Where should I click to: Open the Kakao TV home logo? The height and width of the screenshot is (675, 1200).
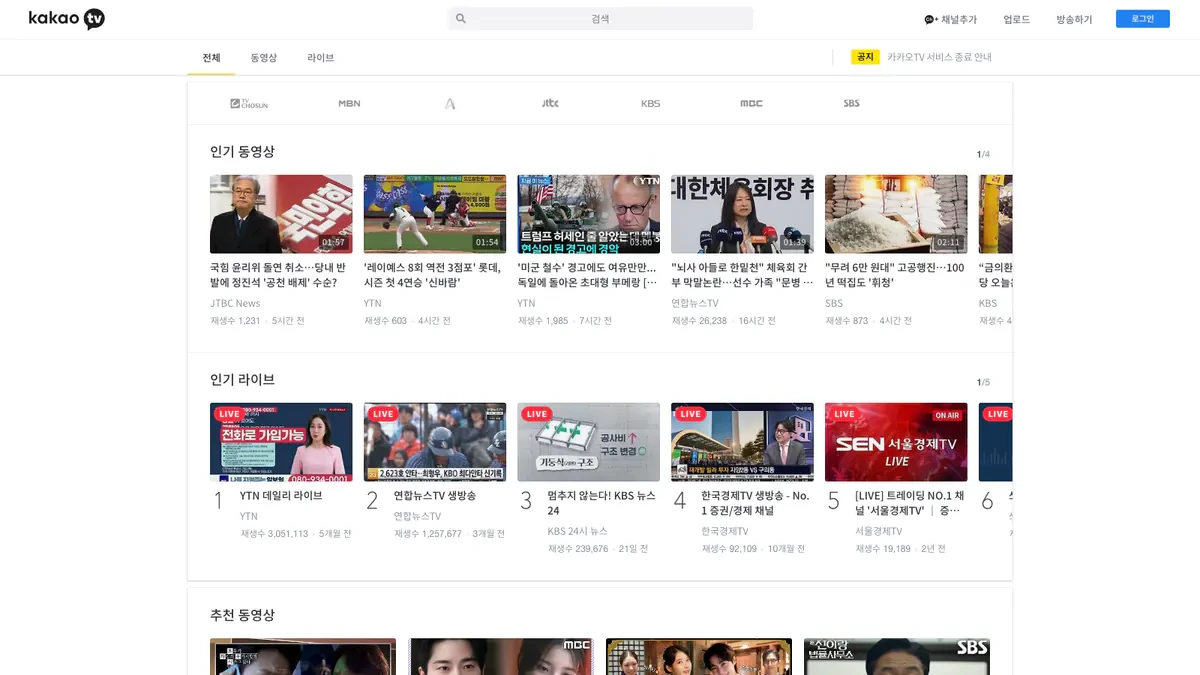click(x=66, y=19)
